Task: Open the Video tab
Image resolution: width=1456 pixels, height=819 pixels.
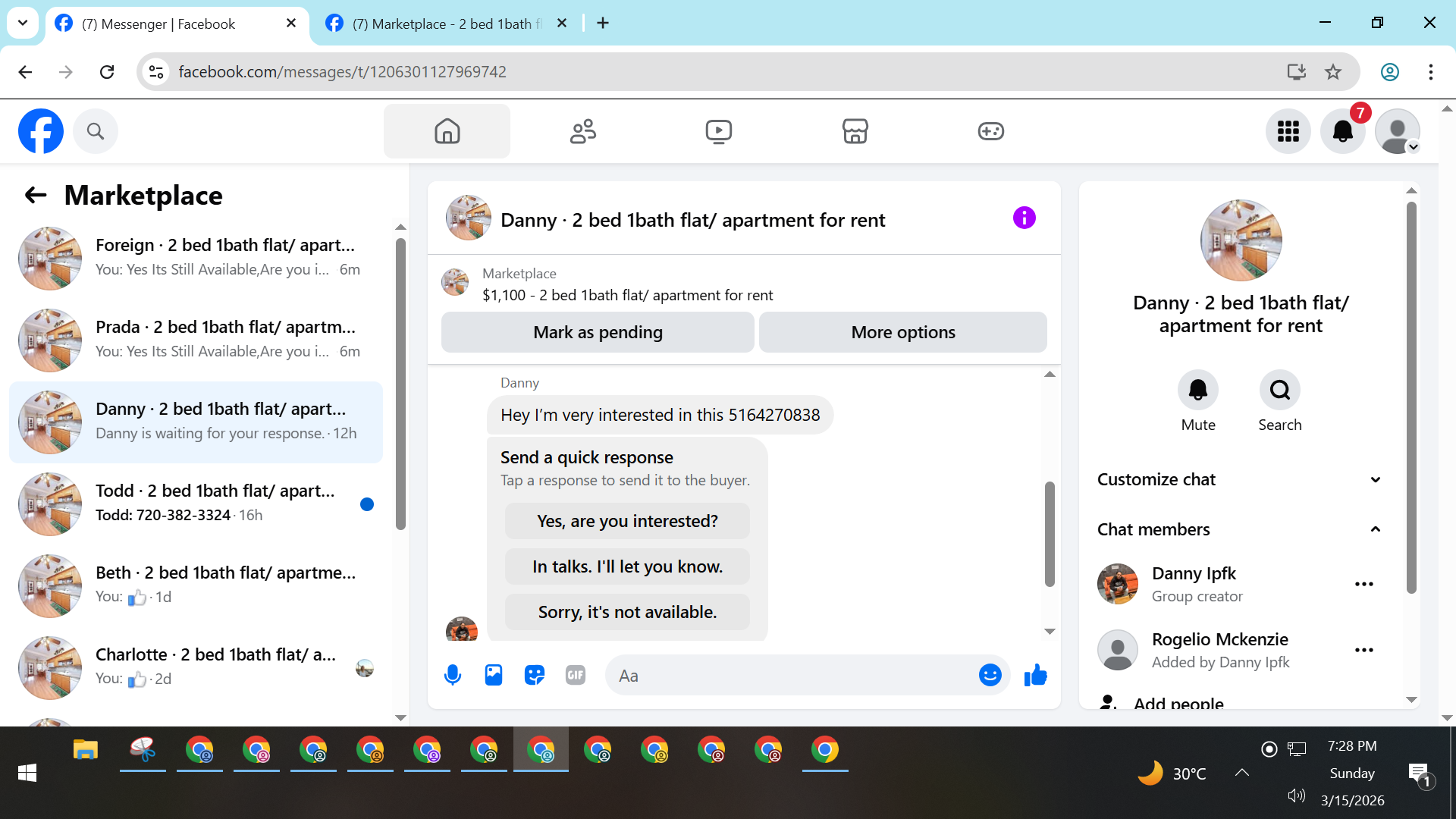Action: coord(718,131)
